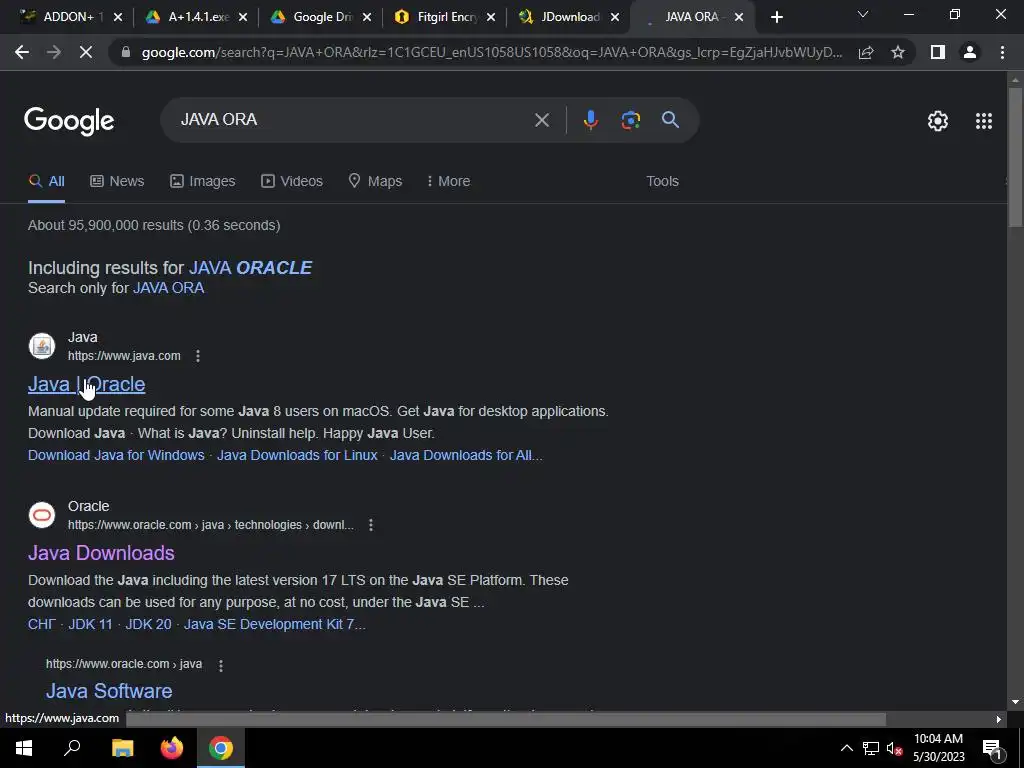1024x768 pixels.
Task: Open Windows Start menu
Action: 24,748
